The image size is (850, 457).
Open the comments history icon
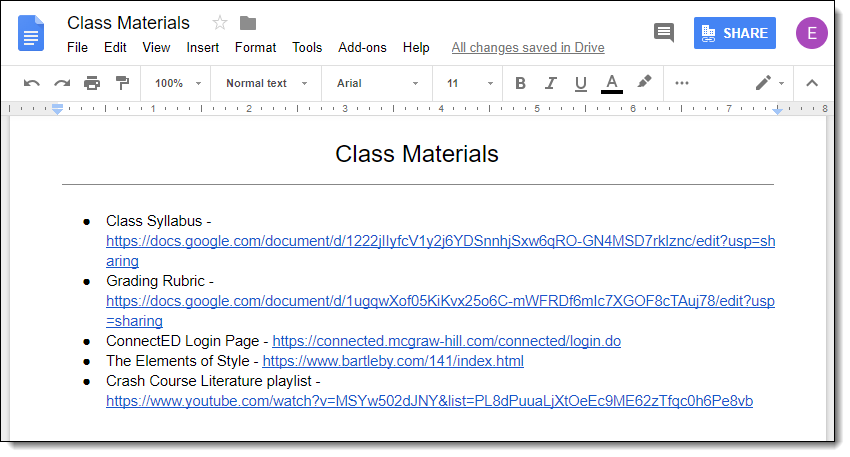click(664, 33)
